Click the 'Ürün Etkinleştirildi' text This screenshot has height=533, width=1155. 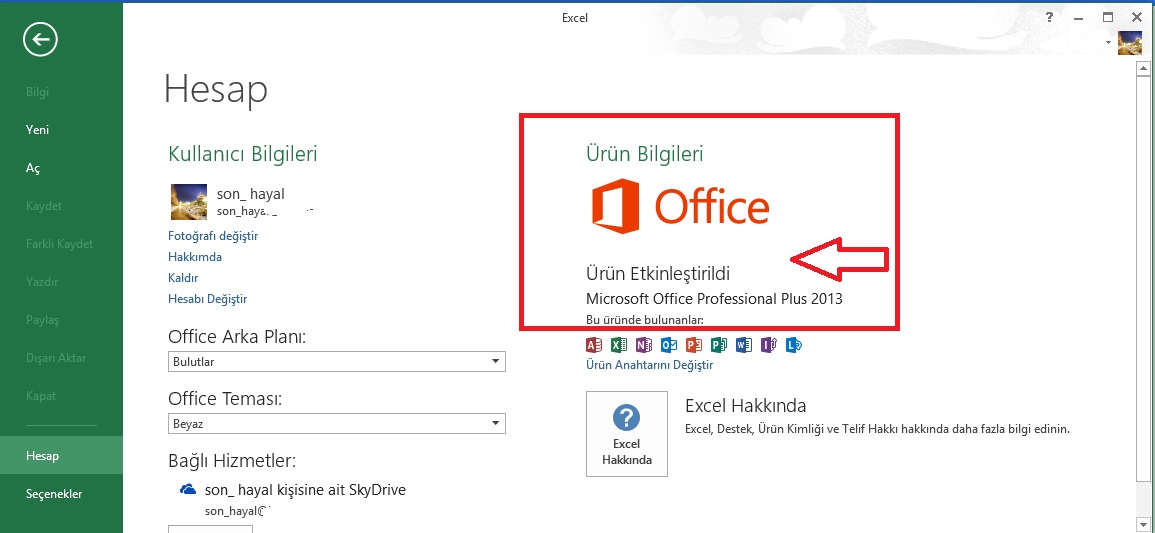pos(658,274)
